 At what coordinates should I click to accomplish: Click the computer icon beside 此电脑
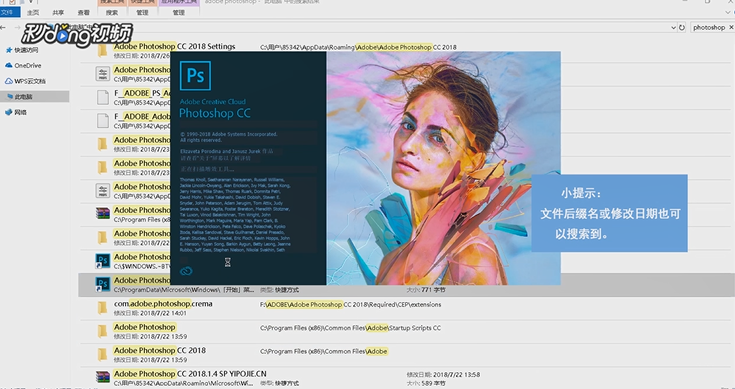pos(9,97)
